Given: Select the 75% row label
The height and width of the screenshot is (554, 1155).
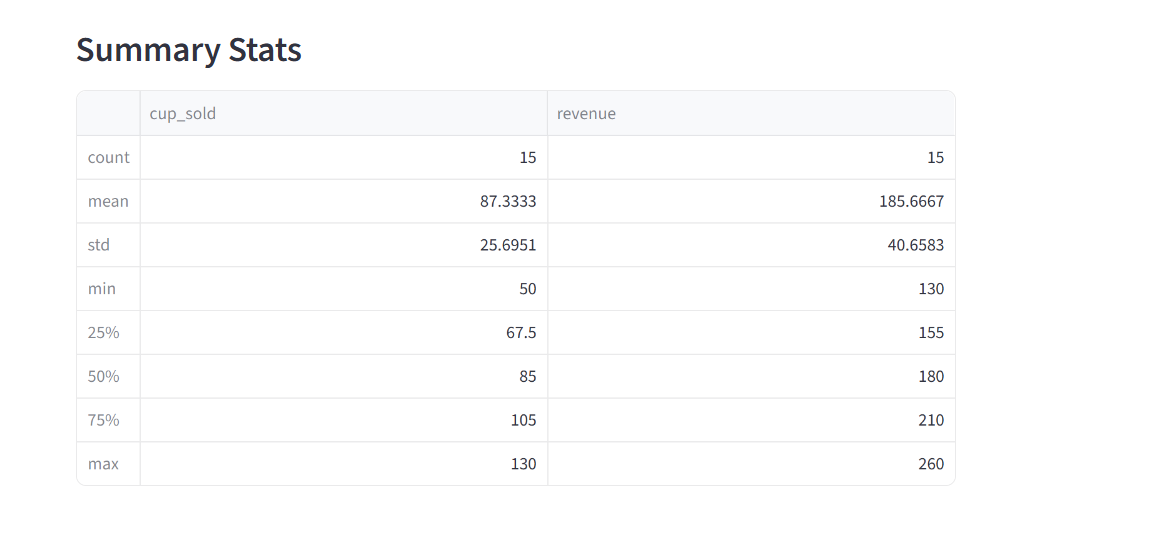Looking at the screenshot, I should click(x=108, y=420).
